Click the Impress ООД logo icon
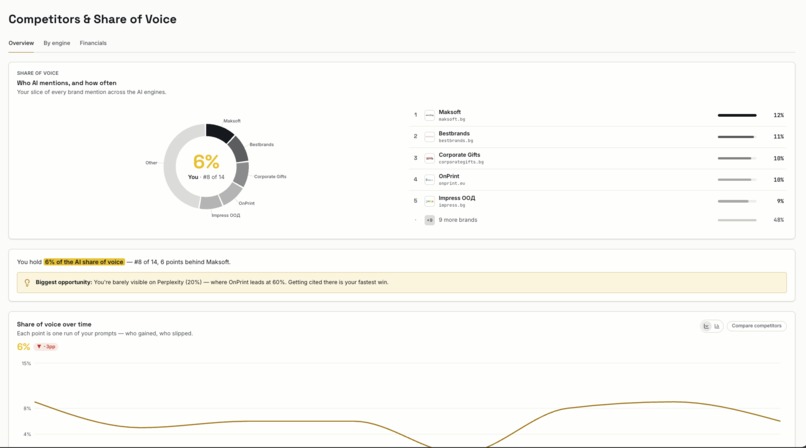The height and width of the screenshot is (448, 806). pyautogui.click(x=429, y=201)
